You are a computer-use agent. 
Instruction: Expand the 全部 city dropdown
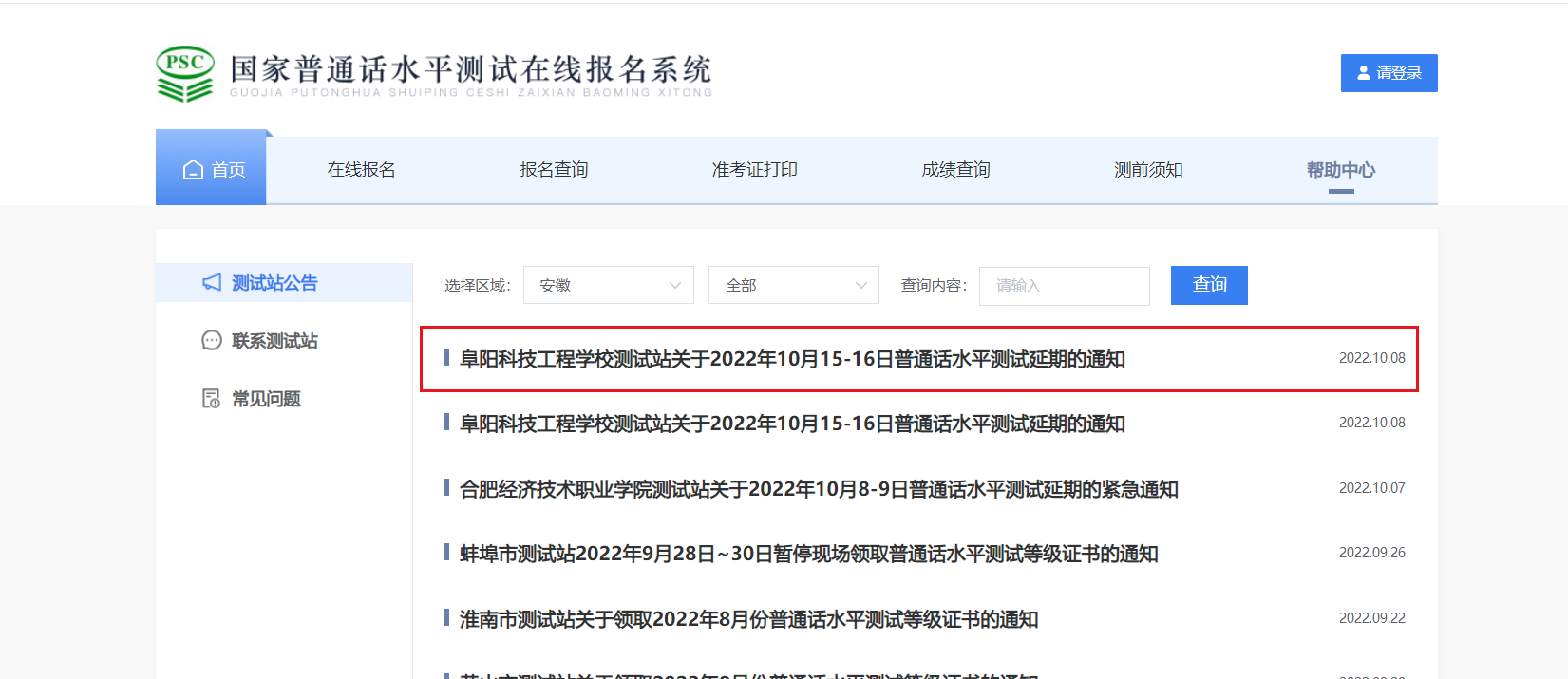pyautogui.click(x=793, y=286)
